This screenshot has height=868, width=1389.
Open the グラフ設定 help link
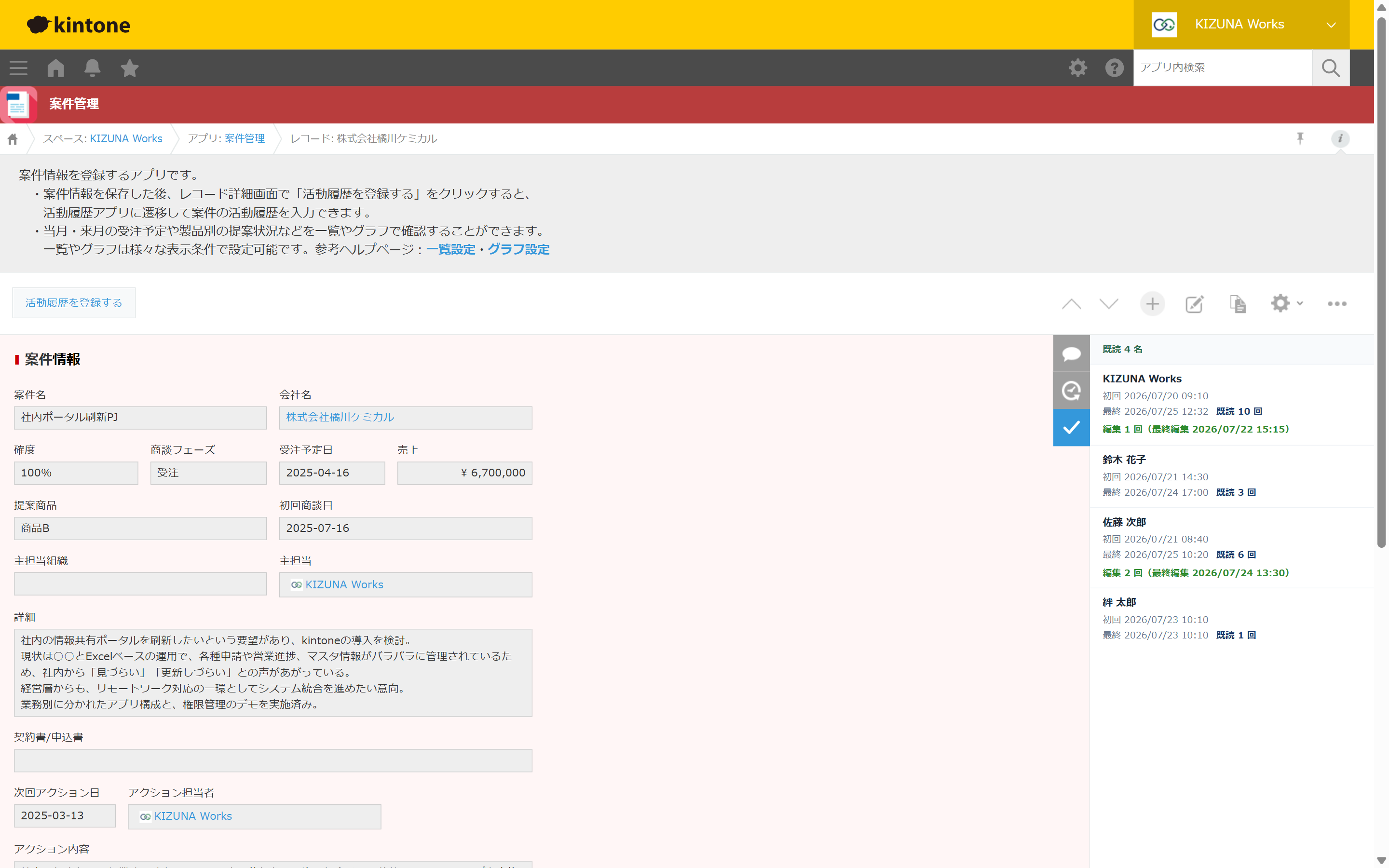518,249
